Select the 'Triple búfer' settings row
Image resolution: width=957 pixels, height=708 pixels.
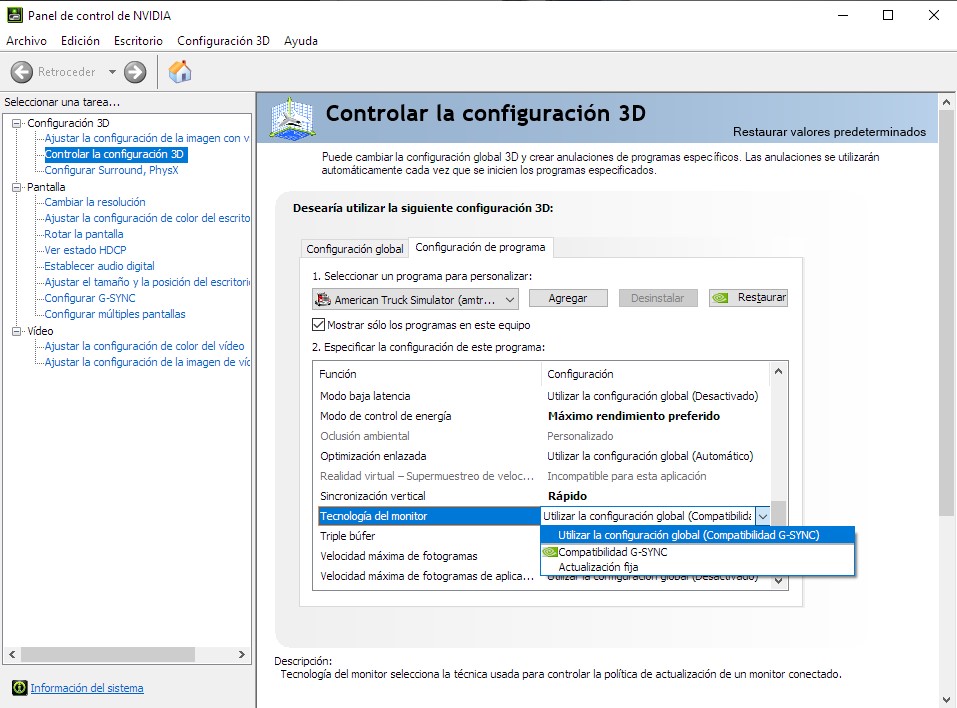click(x=427, y=536)
